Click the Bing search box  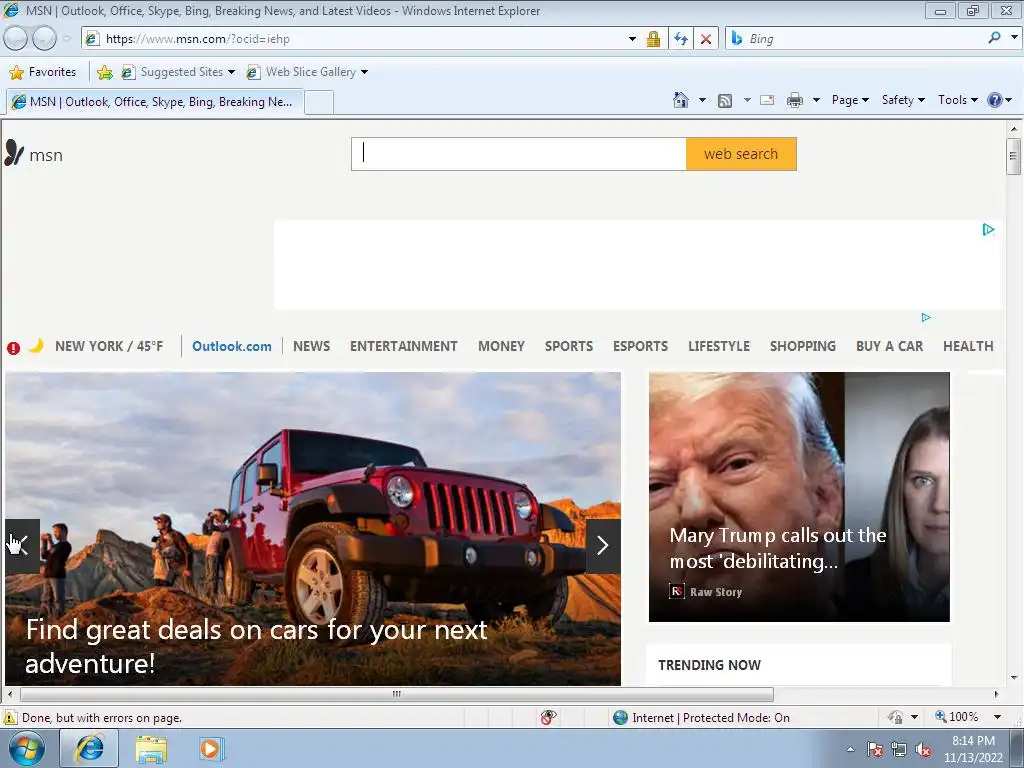click(863, 39)
